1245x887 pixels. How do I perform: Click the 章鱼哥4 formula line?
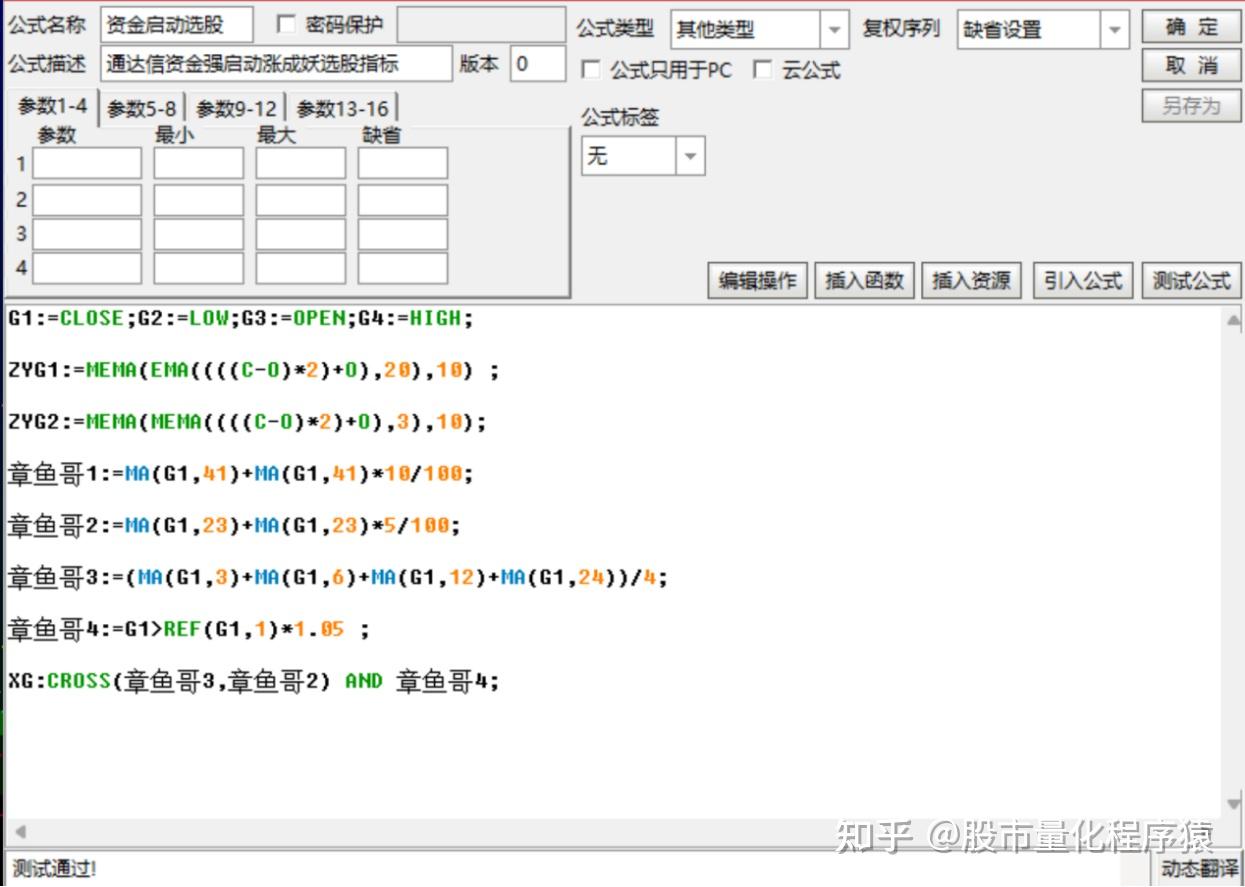tap(189, 630)
